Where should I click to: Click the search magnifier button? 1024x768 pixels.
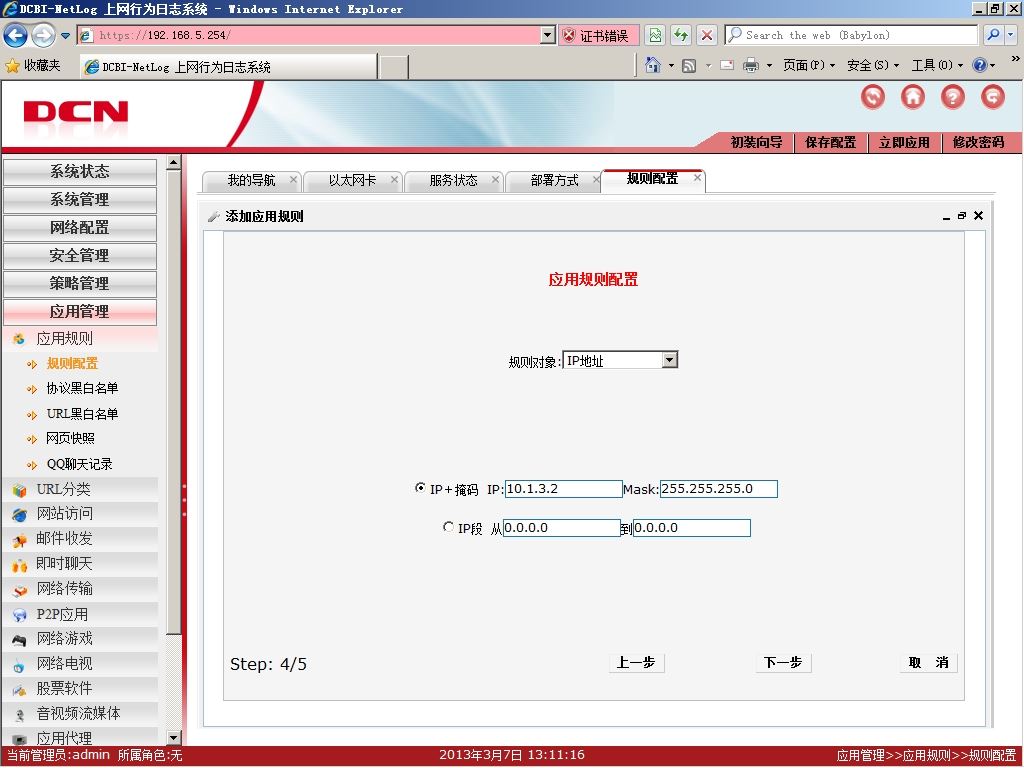(x=993, y=35)
